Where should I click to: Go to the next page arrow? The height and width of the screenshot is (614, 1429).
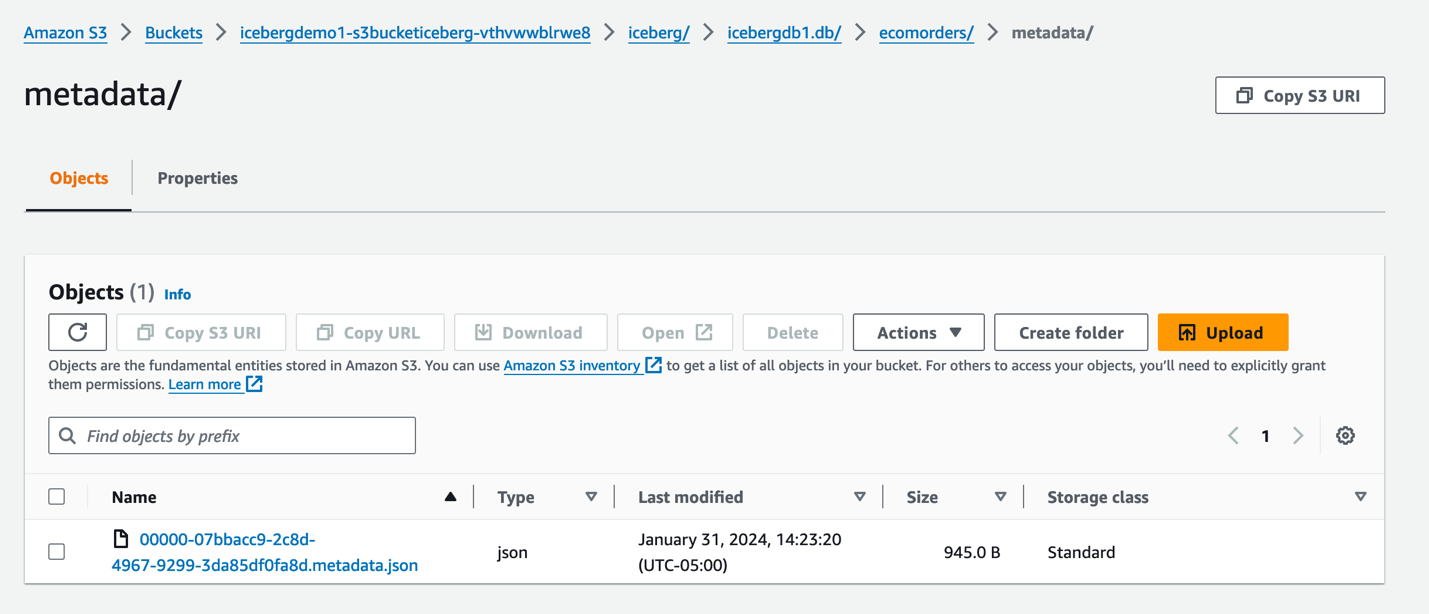[1298, 435]
